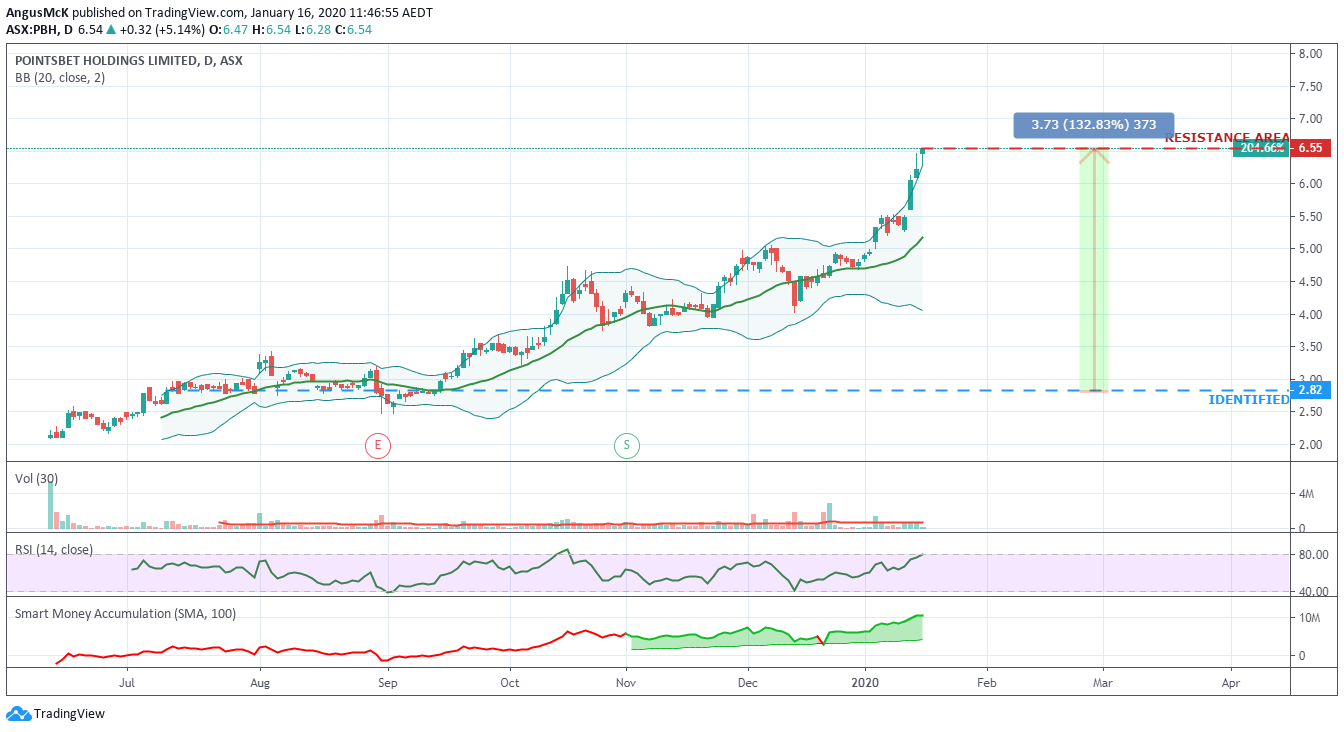Click the 3.73 (132.83%) 373 measurement box
Viewport: 1344px width, 732px height.
pos(1094,125)
